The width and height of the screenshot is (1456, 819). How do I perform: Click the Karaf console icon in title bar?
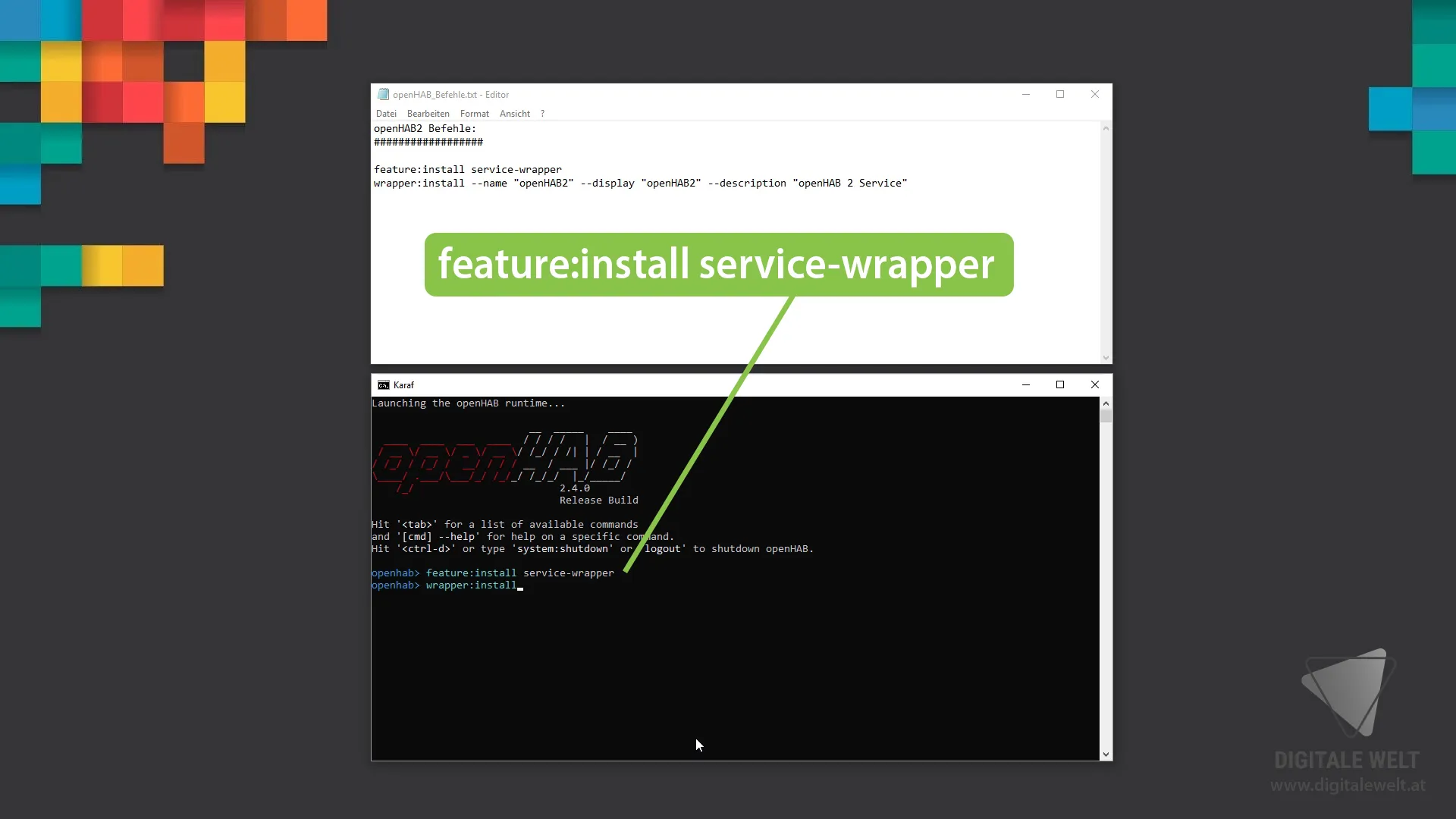point(384,385)
